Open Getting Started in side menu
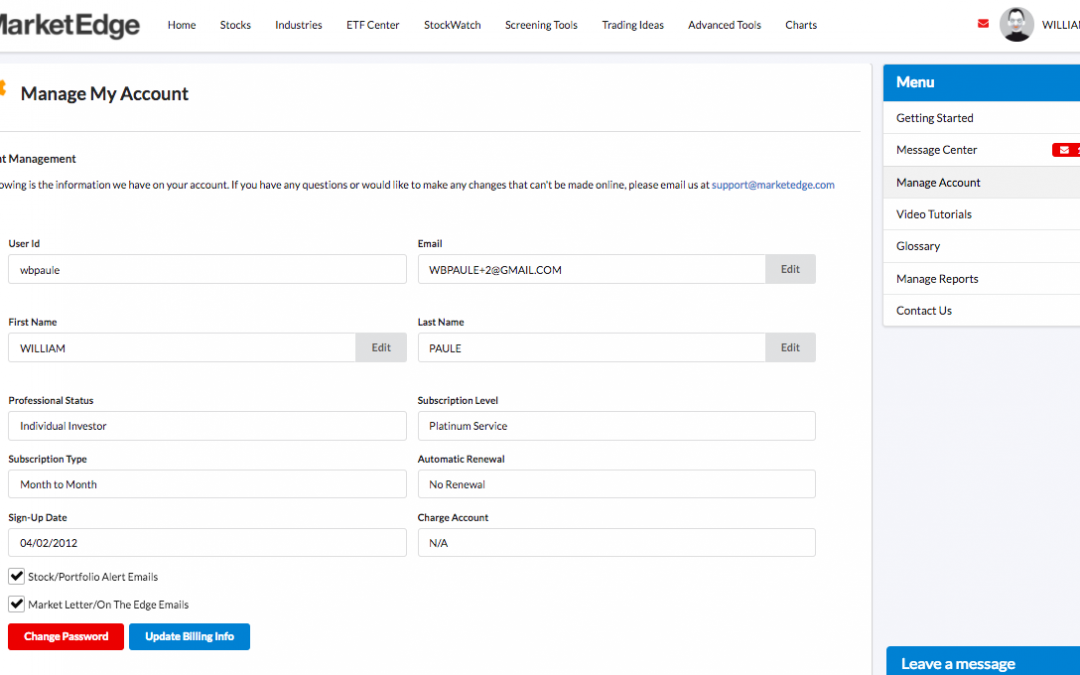This screenshot has height=675, width=1080. pyautogui.click(x=982, y=118)
